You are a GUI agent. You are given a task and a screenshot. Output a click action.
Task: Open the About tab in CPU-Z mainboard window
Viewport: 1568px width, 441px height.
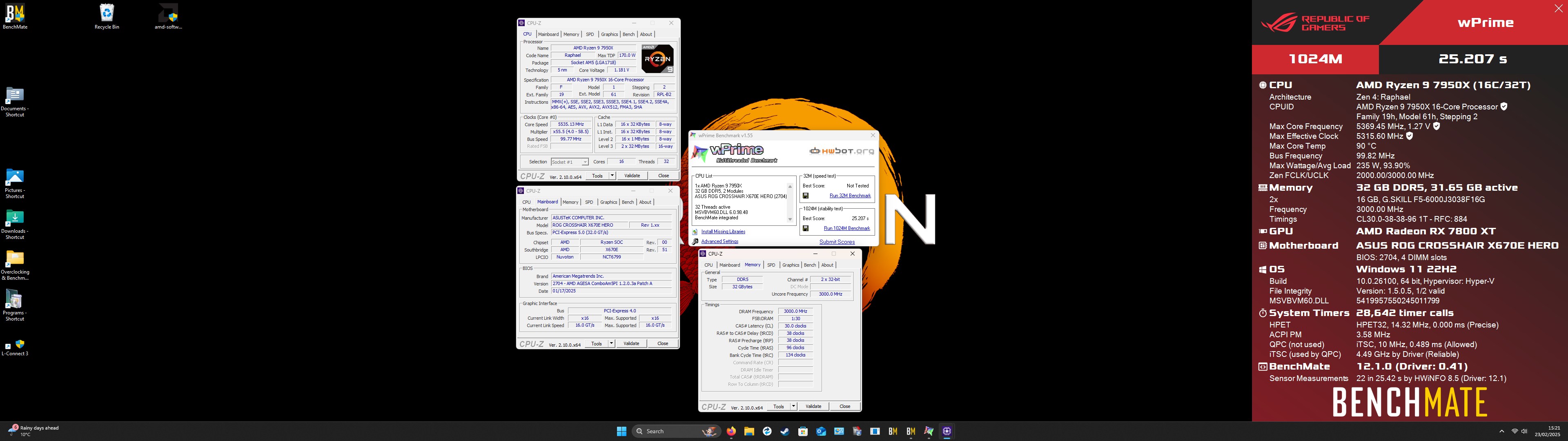645,202
